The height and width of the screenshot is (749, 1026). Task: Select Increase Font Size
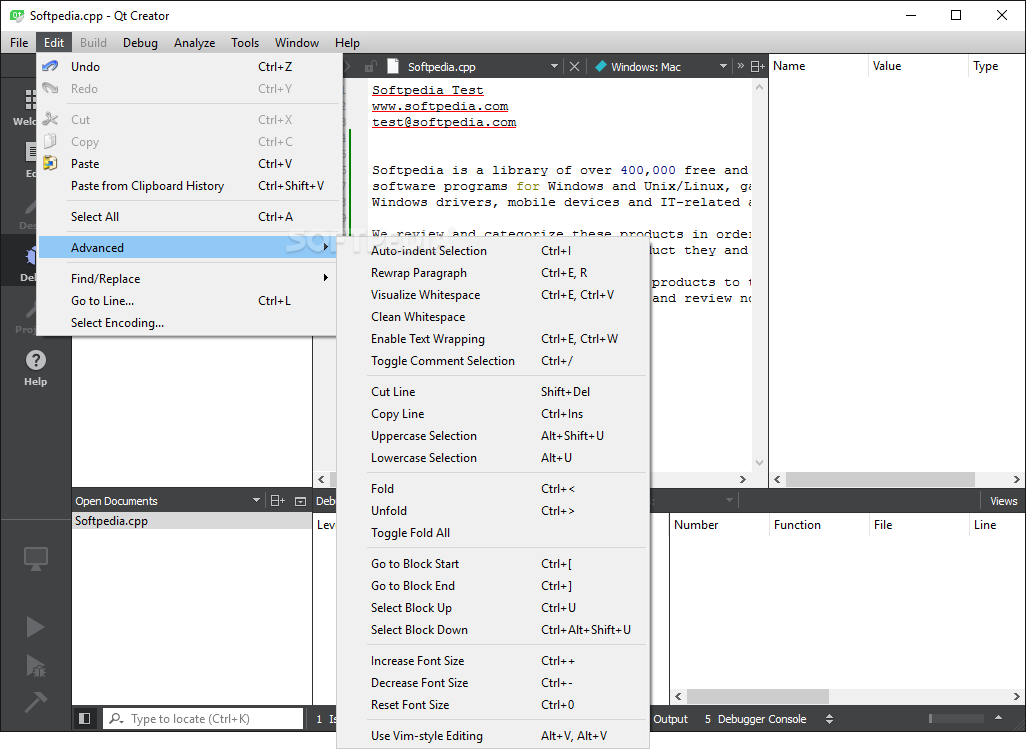click(x=493, y=661)
